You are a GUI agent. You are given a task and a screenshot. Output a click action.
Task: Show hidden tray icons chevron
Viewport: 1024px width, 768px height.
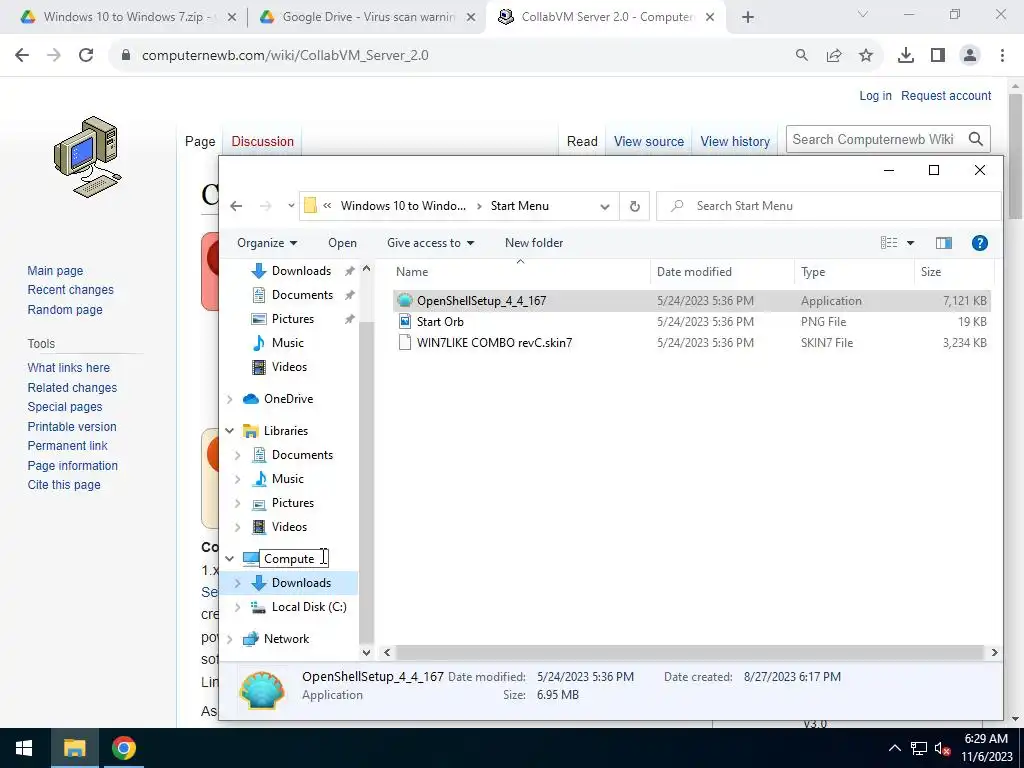(895, 748)
